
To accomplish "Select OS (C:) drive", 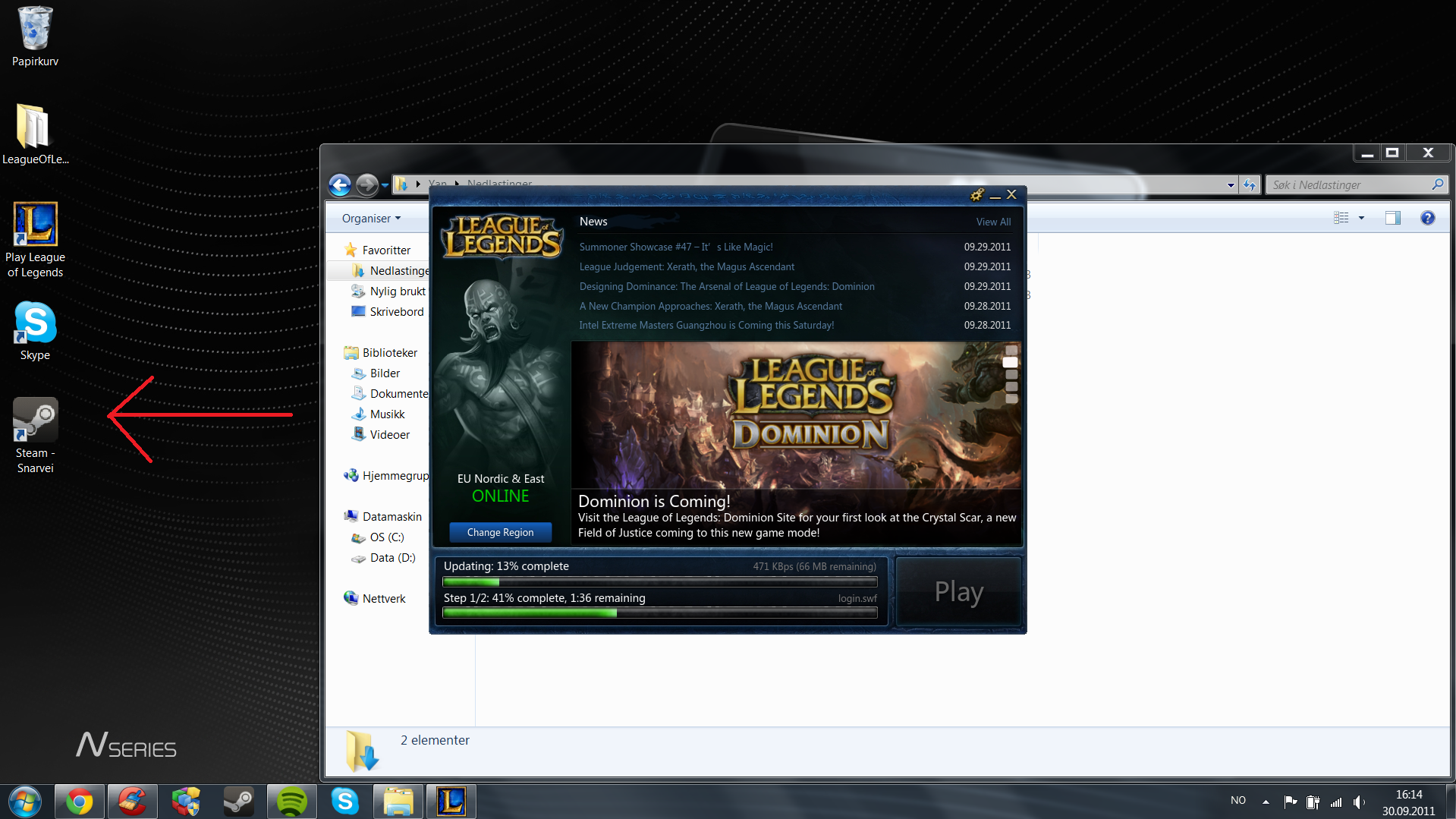I will (x=377, y=537).
